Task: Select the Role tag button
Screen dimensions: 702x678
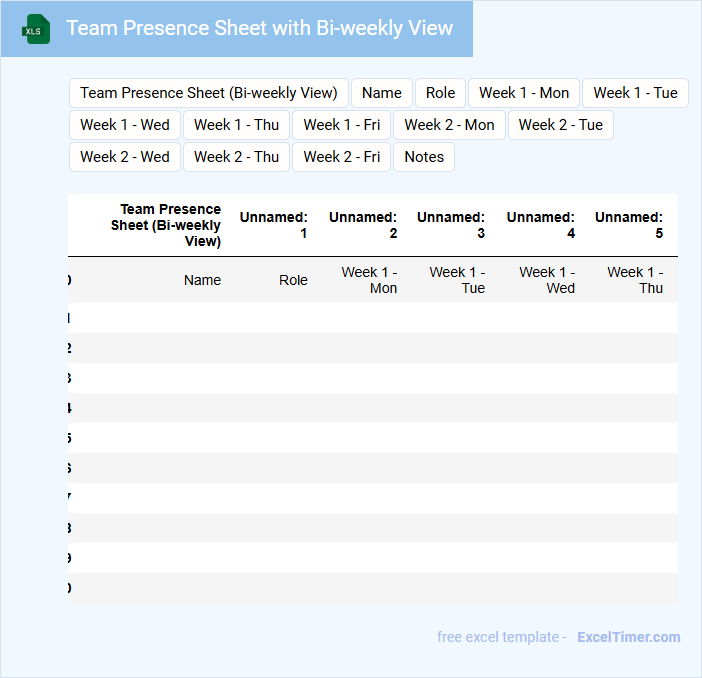Action: click(x=440, y=93)
